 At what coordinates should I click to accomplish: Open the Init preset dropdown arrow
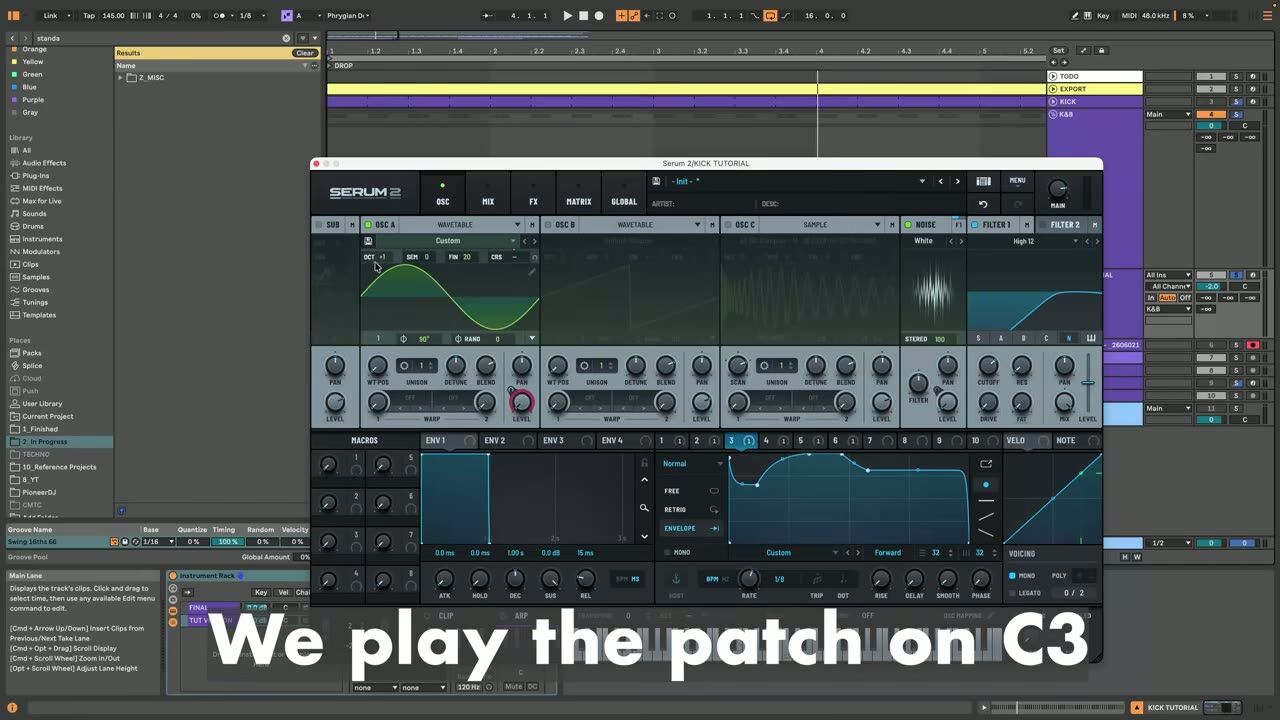[922, 182]
